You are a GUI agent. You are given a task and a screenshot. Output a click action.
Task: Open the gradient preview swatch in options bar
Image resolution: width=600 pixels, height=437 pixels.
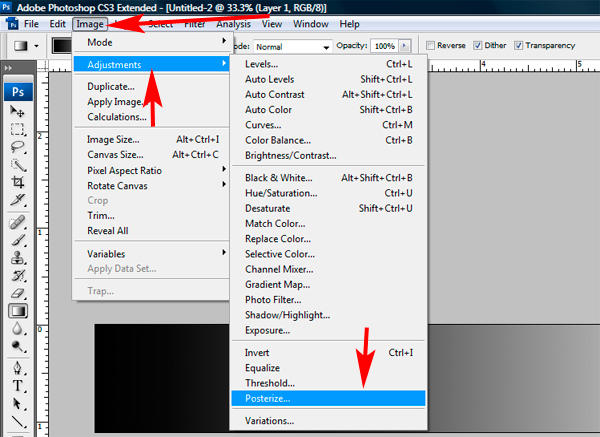tap(62, 46)
